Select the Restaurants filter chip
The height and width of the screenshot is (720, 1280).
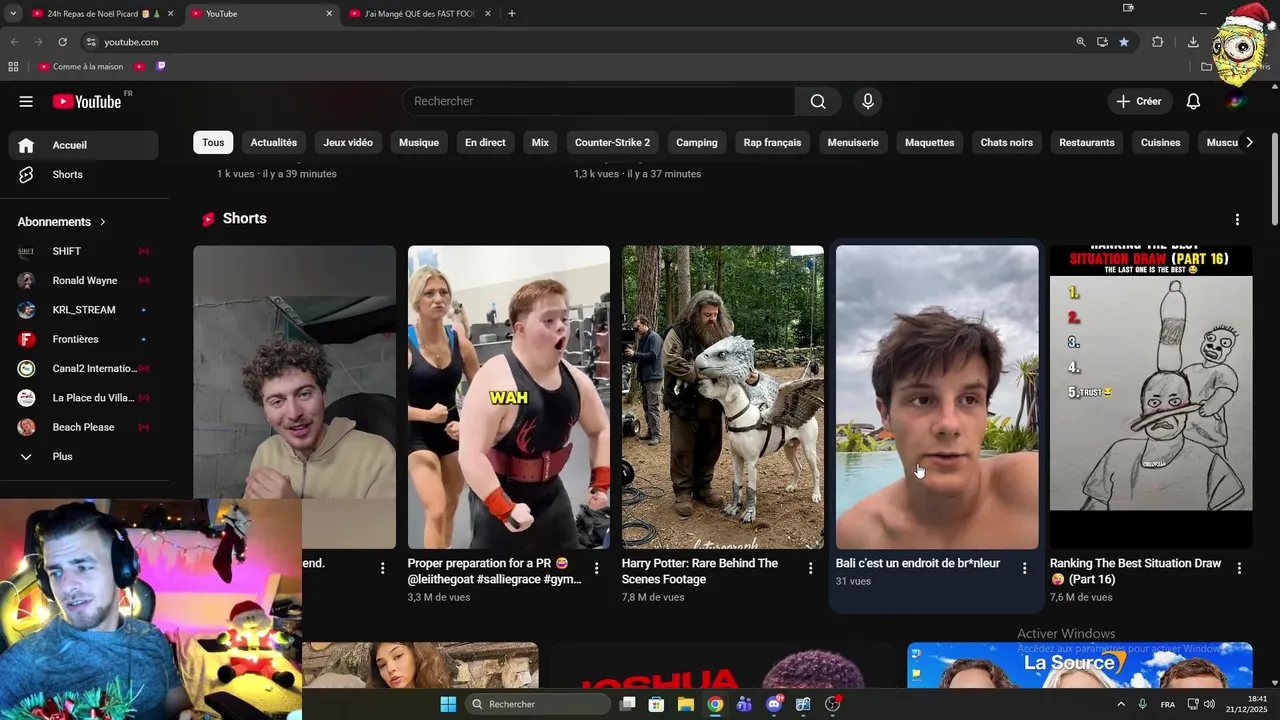point(1087,142)
